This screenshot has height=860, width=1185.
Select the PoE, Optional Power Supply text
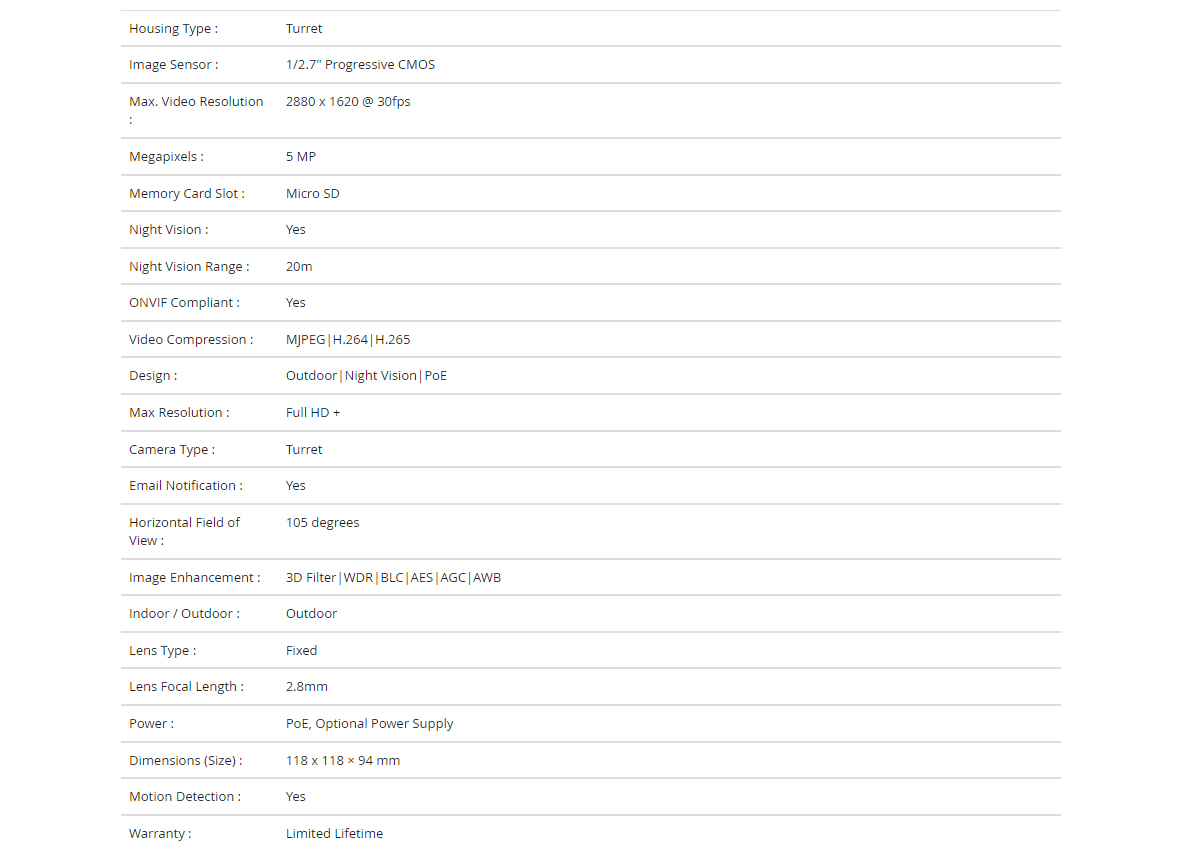click(x=370, y=724)
